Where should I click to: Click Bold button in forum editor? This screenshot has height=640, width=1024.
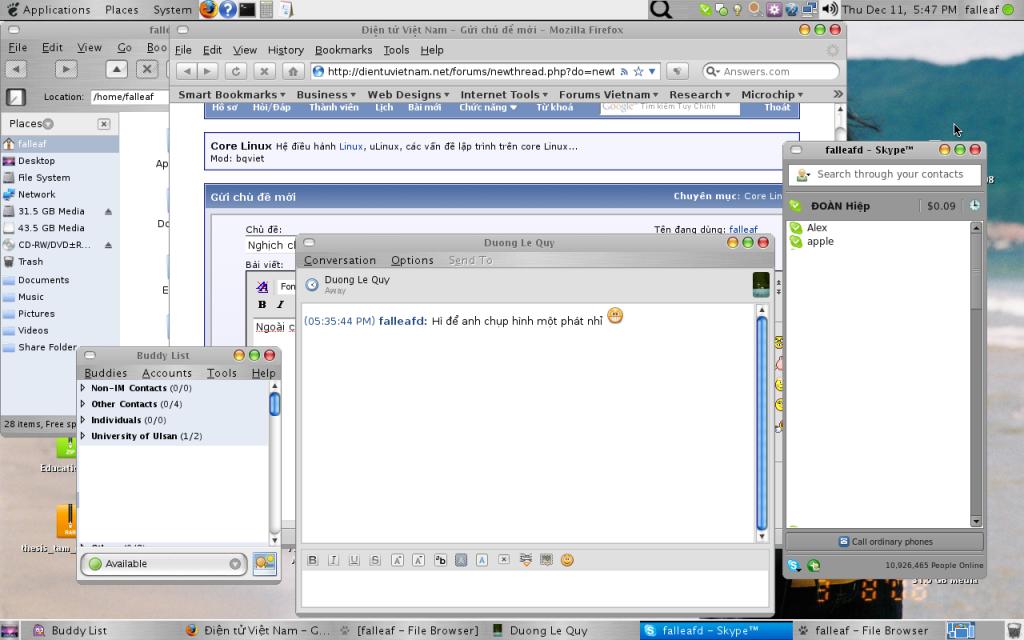[262, 304]
